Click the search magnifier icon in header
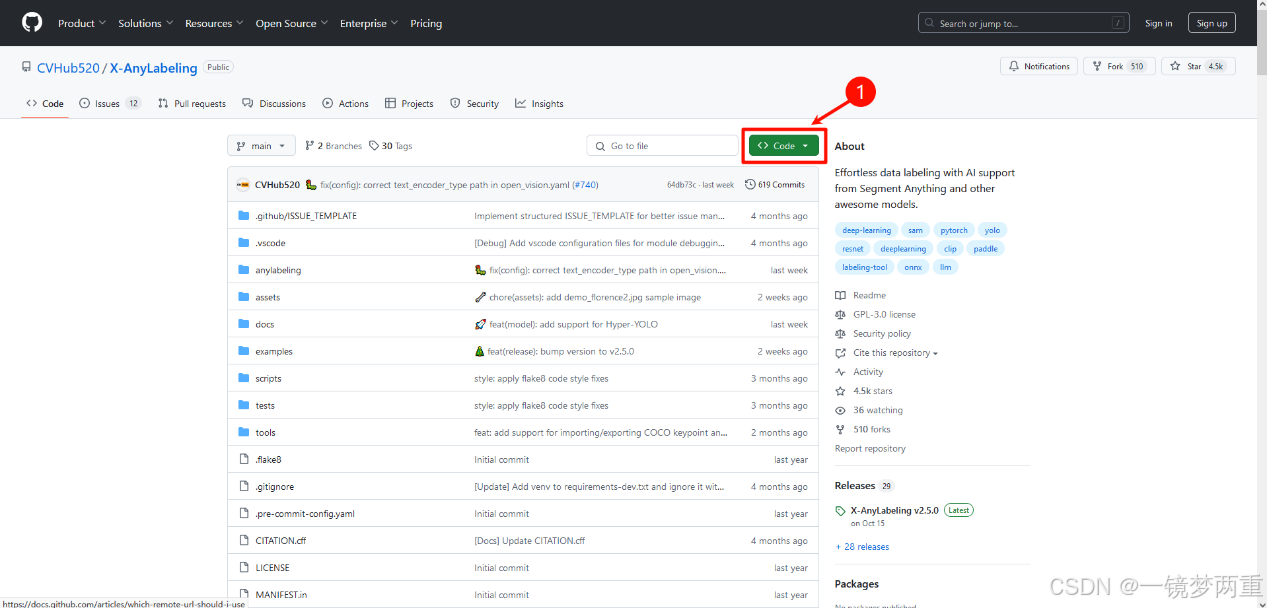The image size is (1267, 608). (x=931, y=23)
